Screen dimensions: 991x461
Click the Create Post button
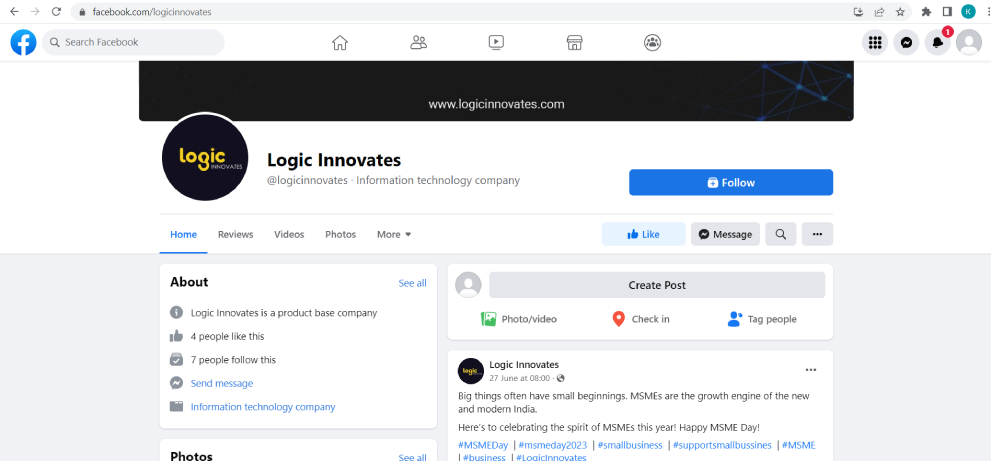point(657,285)
